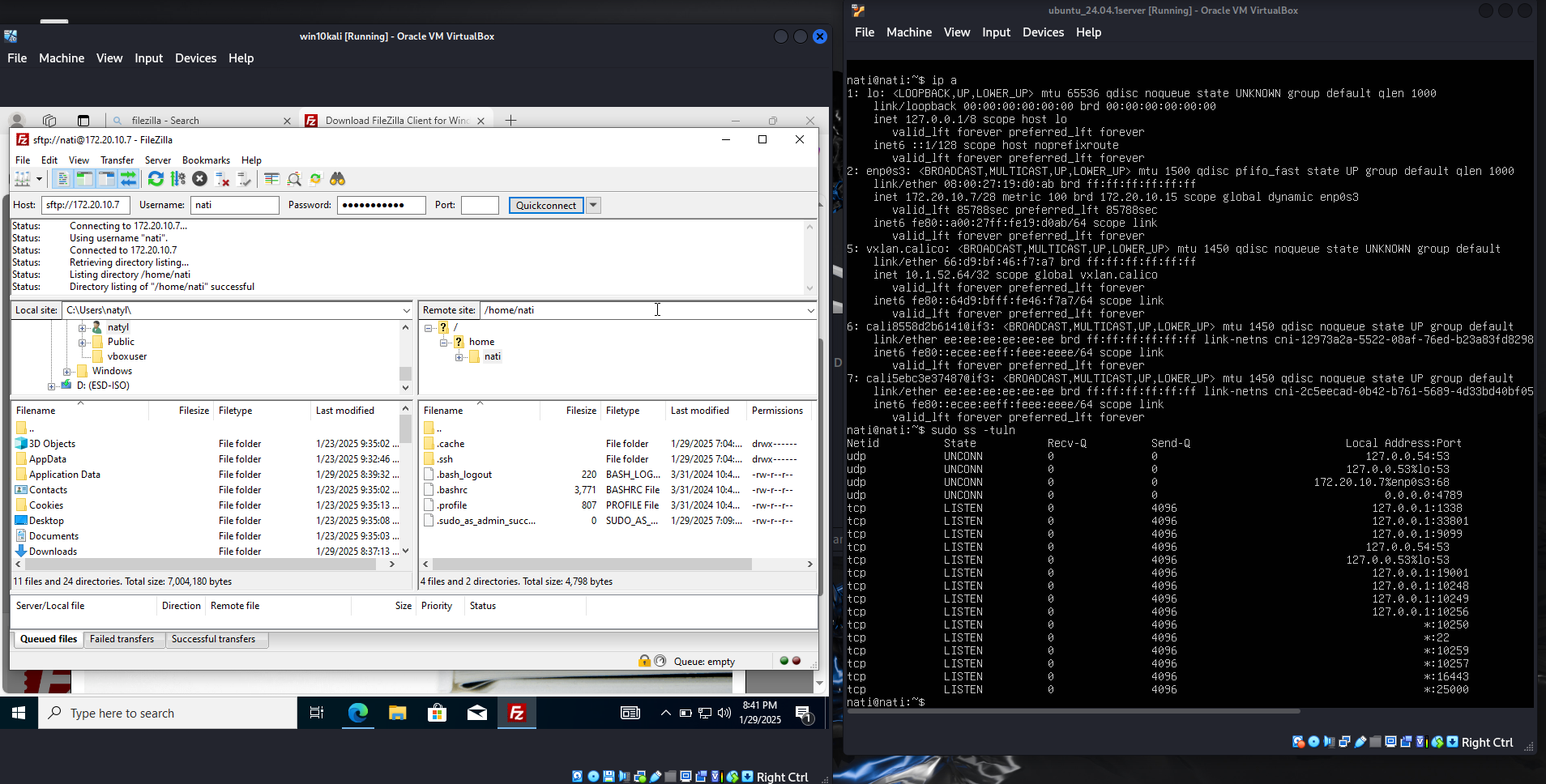Switch to Queued files tab
The width and height of the screenshot is (1546, 784).
pyautogui.click(x=49, y=639)
